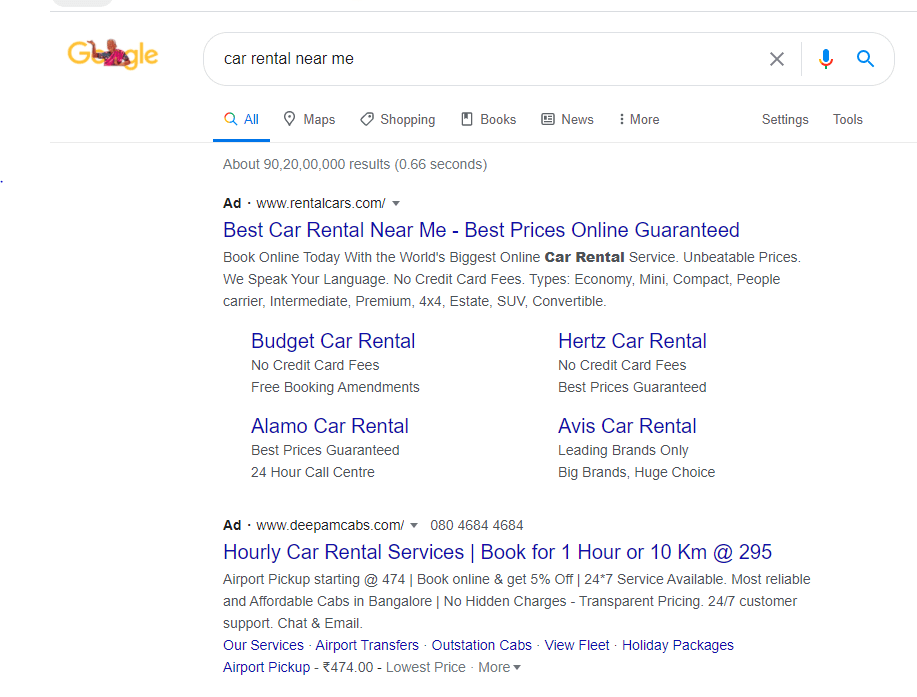The width and height of the screenshot is (917, 697).
Task: Open the deepamcabs.com ad options arrow
Action: pyautogui.click(x=413, y=525)
